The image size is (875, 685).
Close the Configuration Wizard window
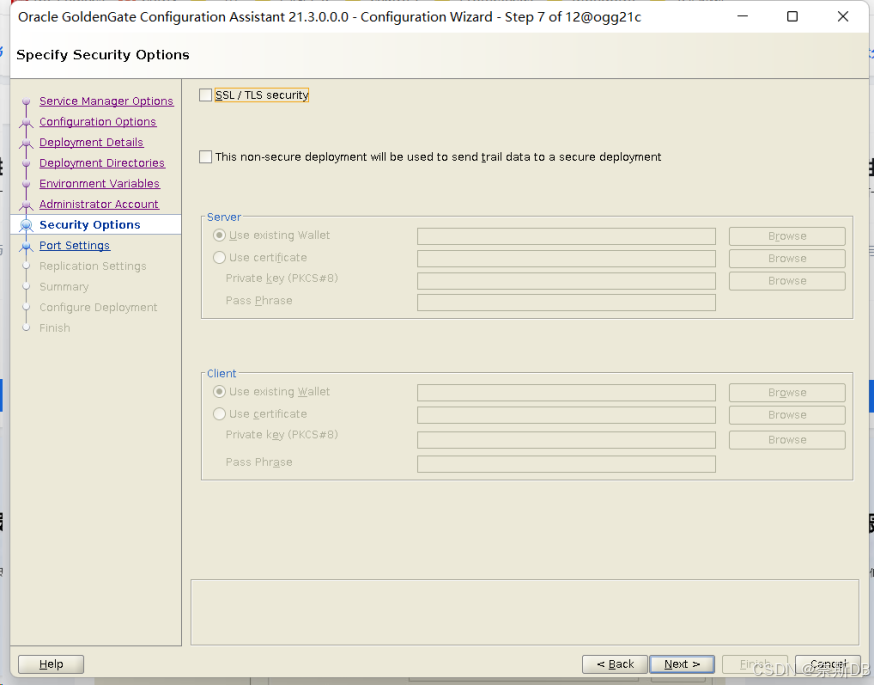pos(843,17)
